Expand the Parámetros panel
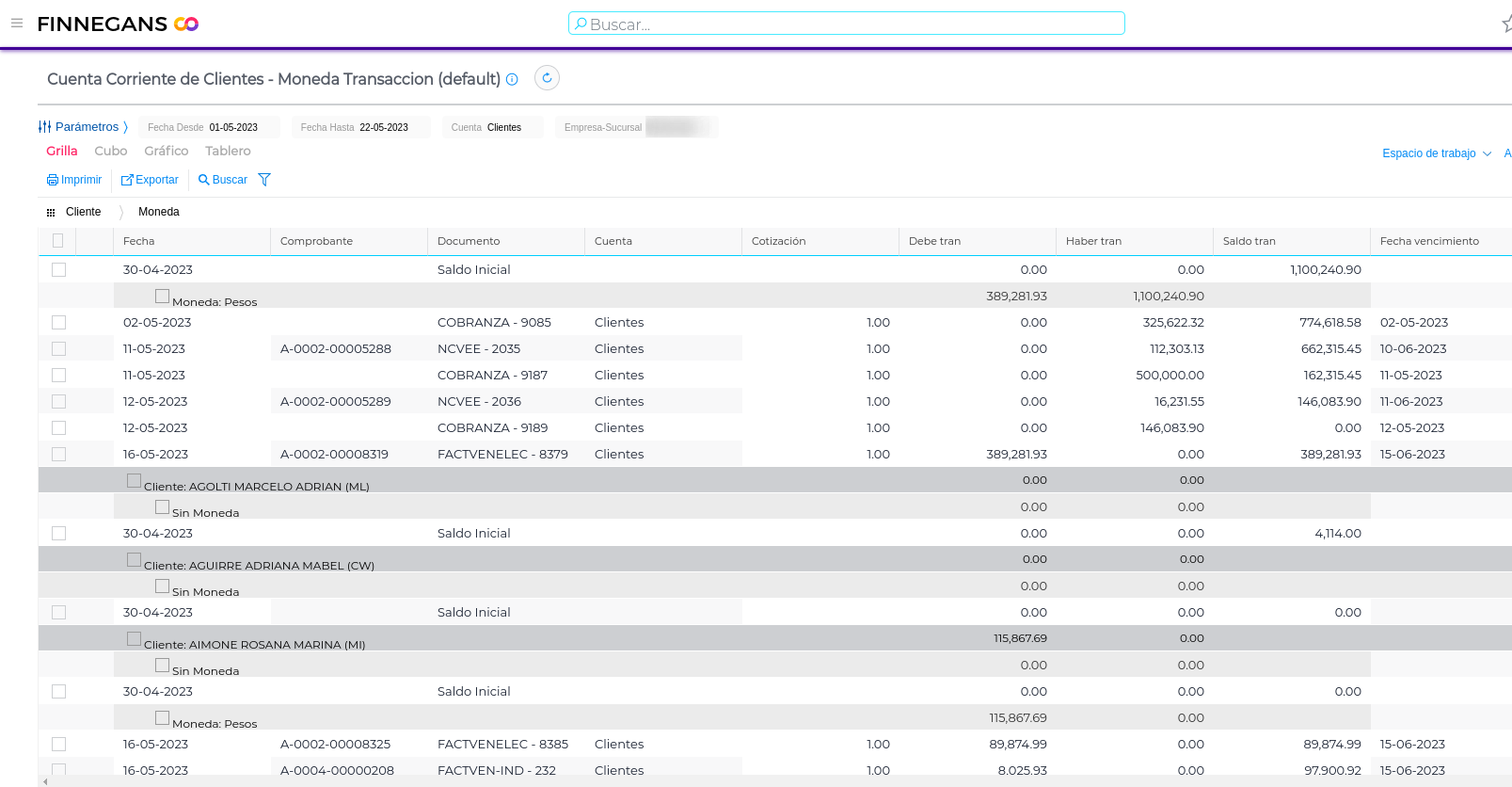 click(83, 127)
